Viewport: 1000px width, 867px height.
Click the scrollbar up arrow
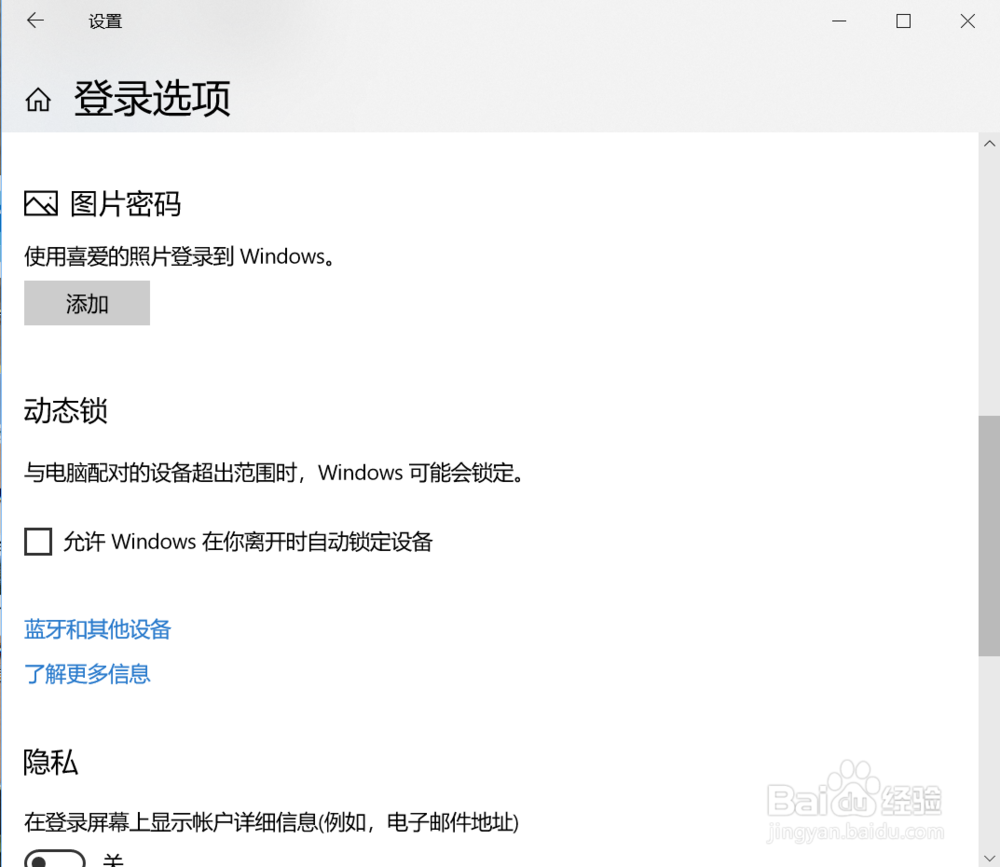(x=989, y=144)
